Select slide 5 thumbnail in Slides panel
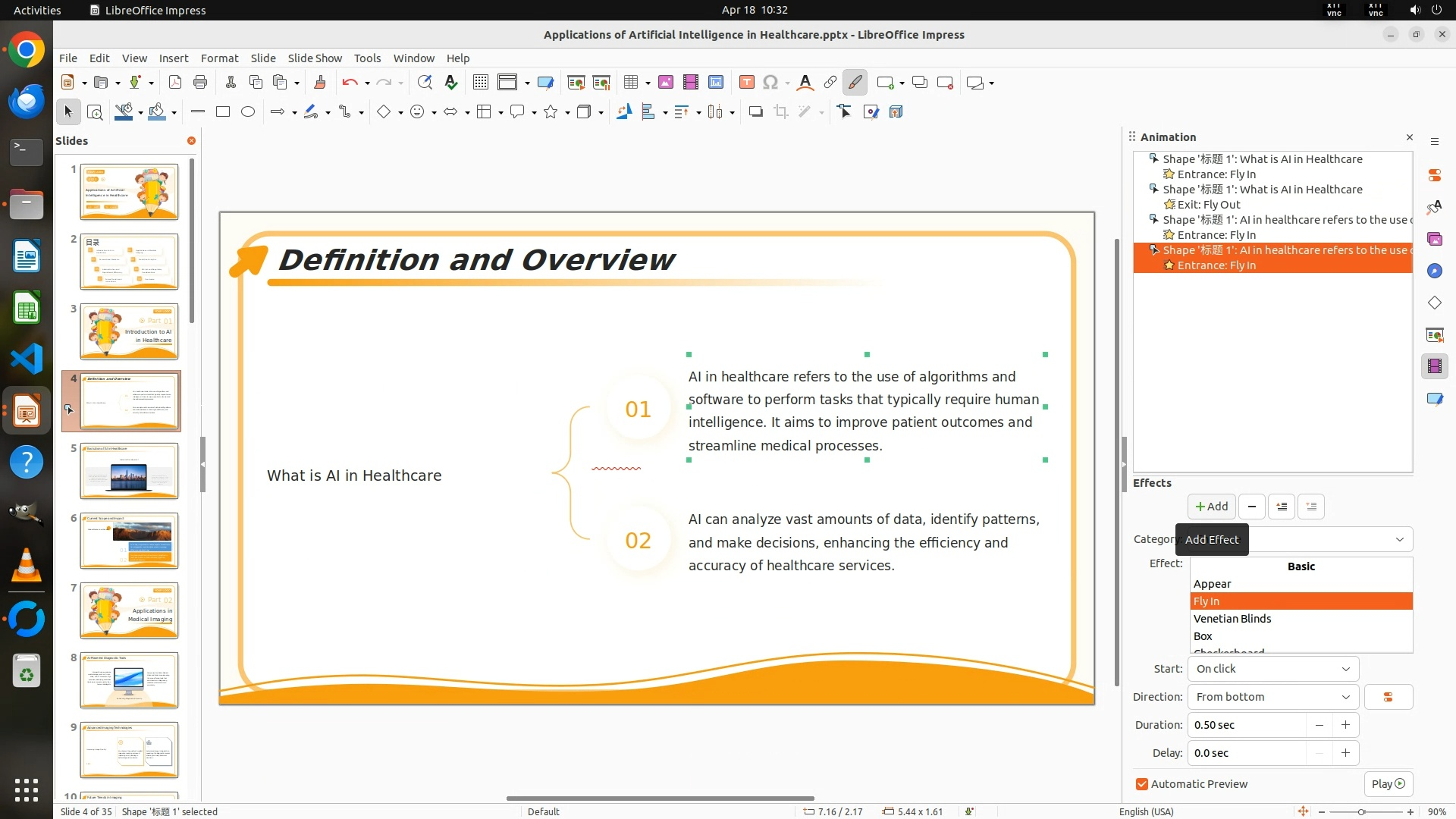The image size is (1456, 819). pos(129,471)
